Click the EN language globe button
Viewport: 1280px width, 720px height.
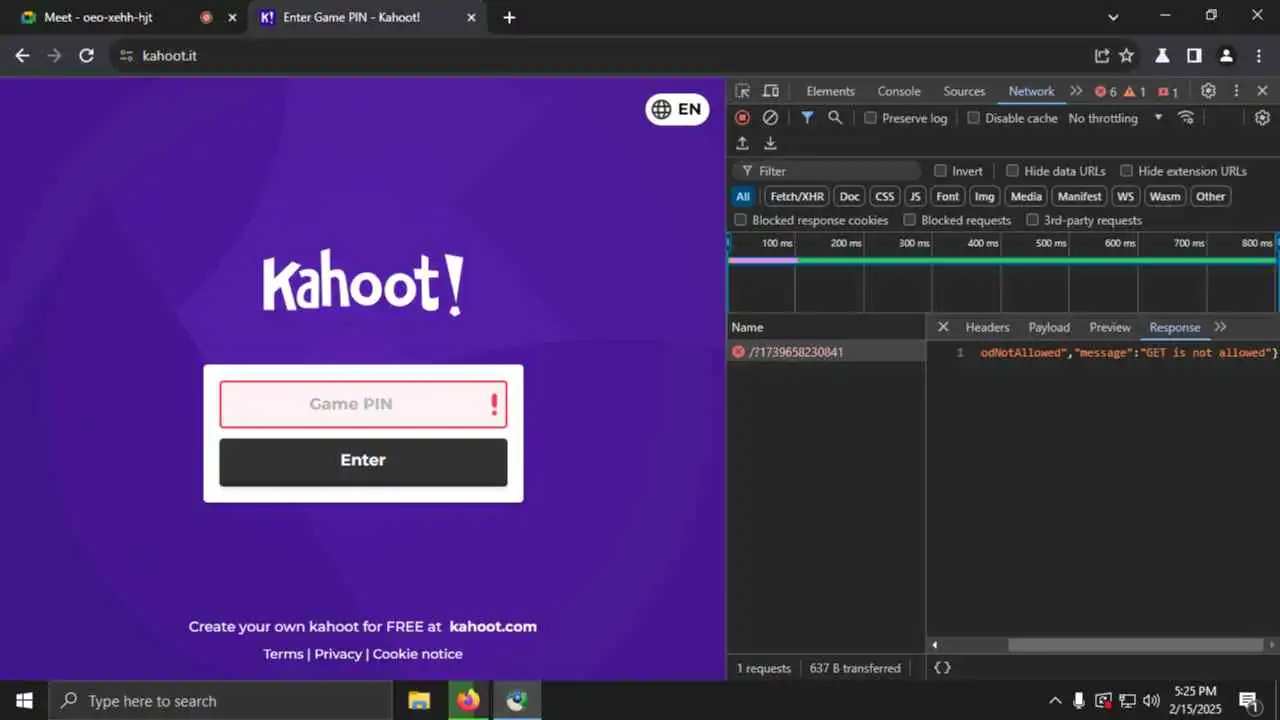click(x=677, y=109)
